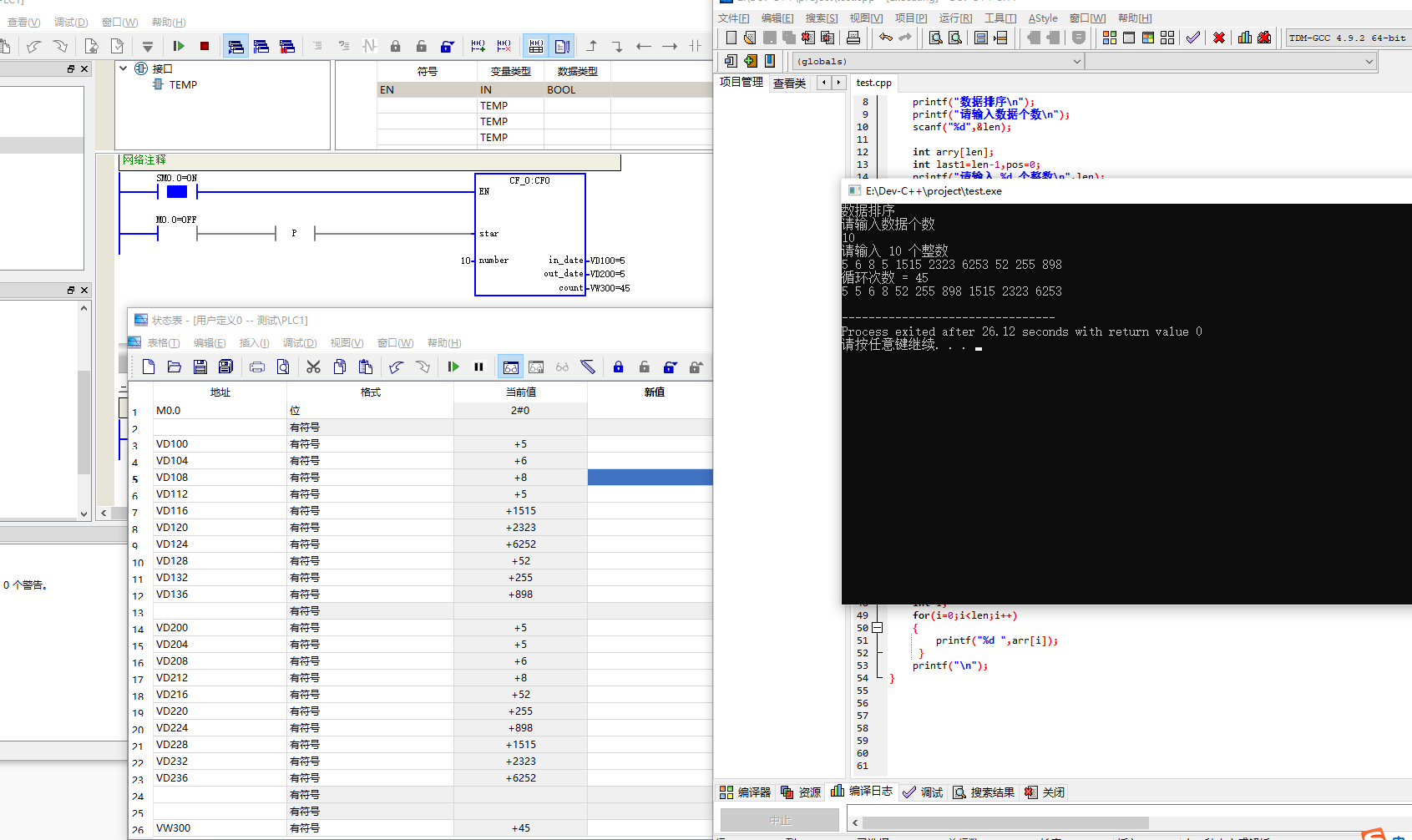Click pause program status icon with red marks

click(286, 46)
